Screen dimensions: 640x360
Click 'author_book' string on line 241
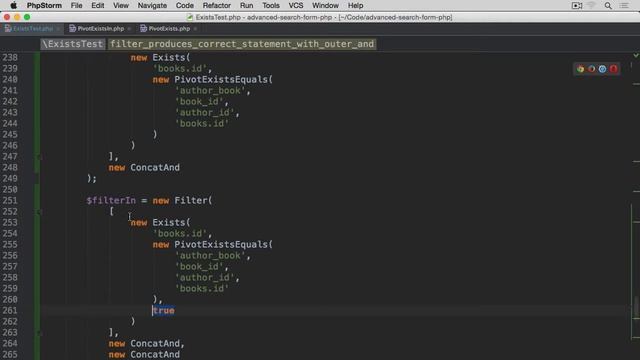(210, 91)
